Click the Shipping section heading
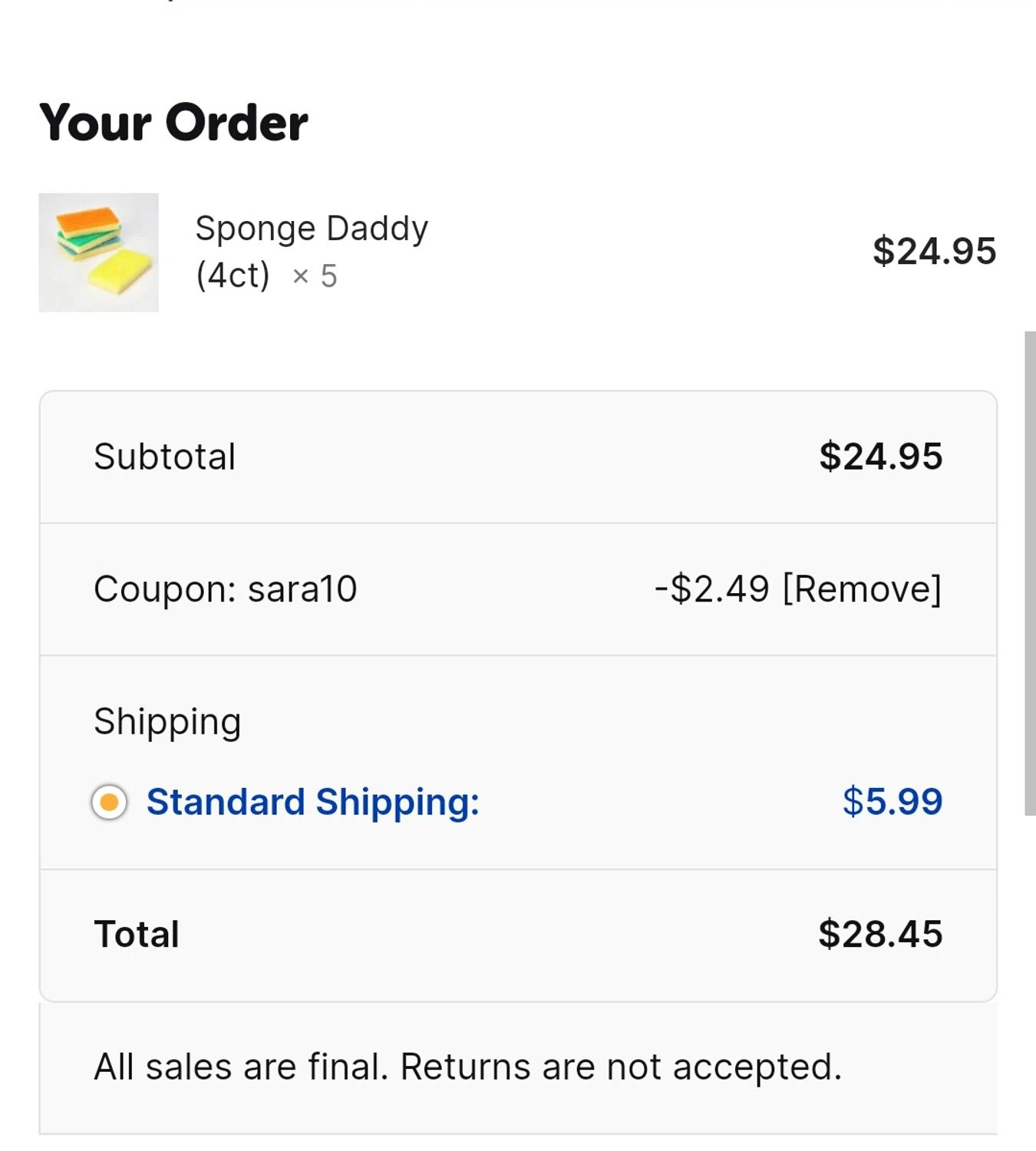The image size is (1036, 1151). coord(167,722)
